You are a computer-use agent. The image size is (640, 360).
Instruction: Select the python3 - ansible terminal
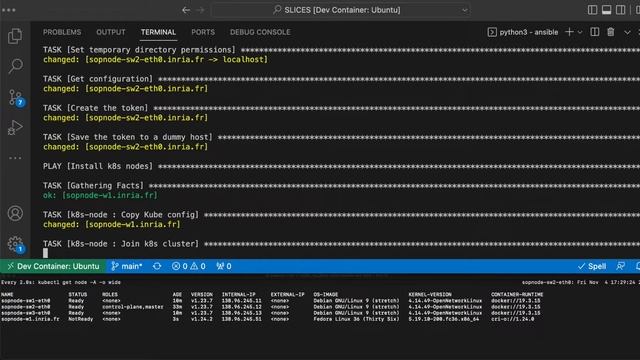523,32
